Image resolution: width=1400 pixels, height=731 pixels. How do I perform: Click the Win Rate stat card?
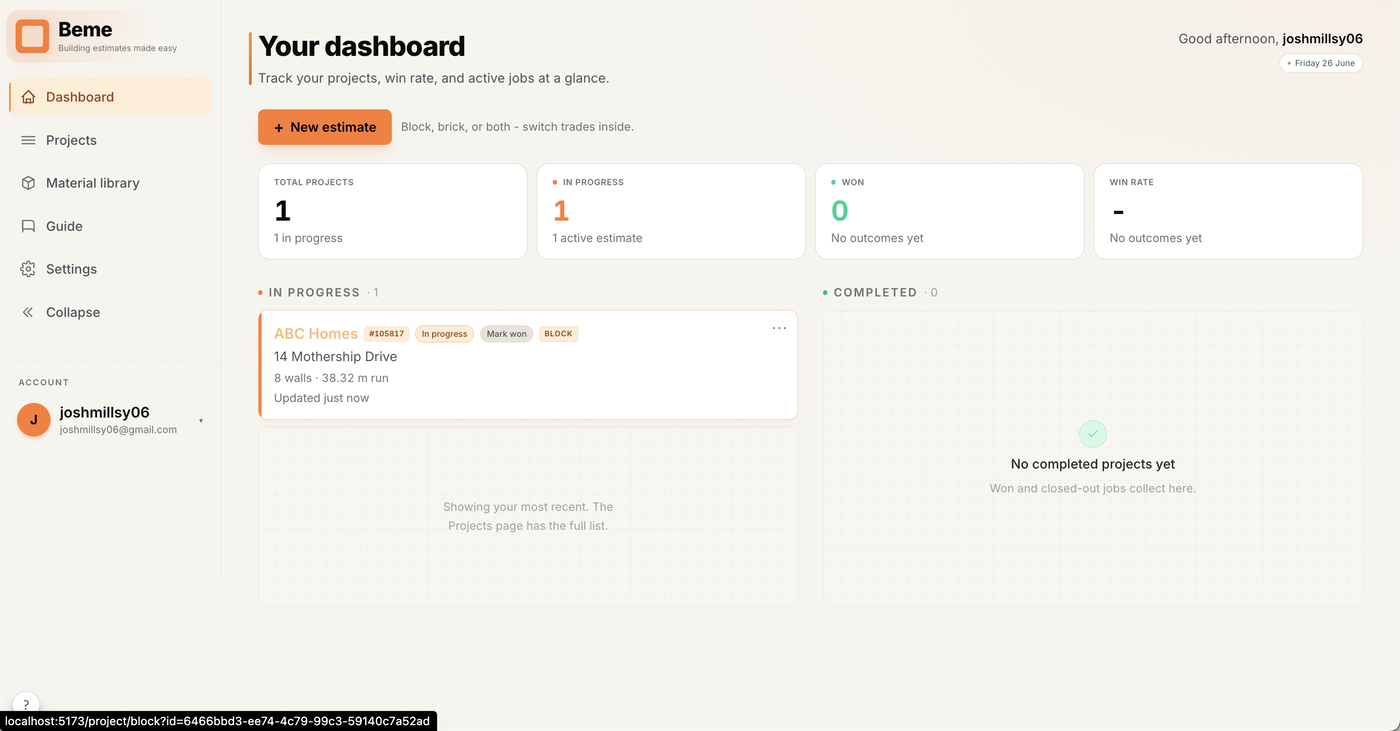(1228, 211)
